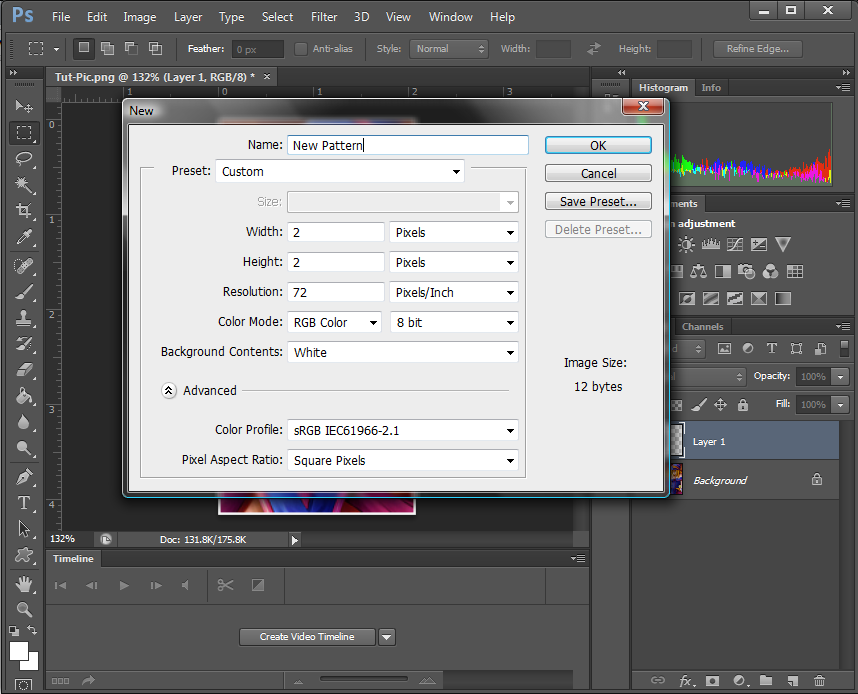This screenshot has width=858, height=694.
Task: Enable Subtract from selection mode
Action: [131, 48]
